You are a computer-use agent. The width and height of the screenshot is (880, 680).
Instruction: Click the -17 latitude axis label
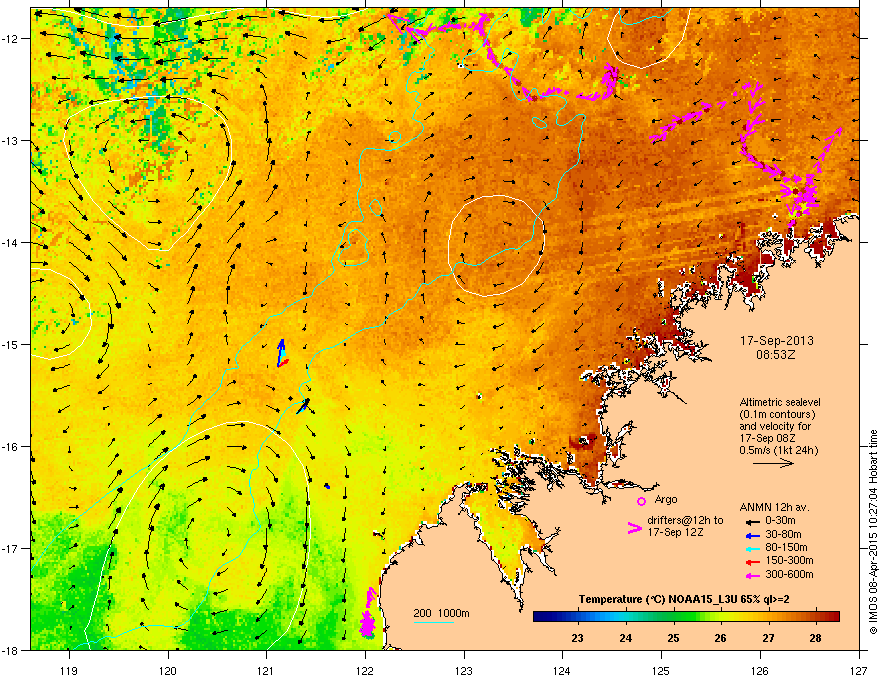10,548
